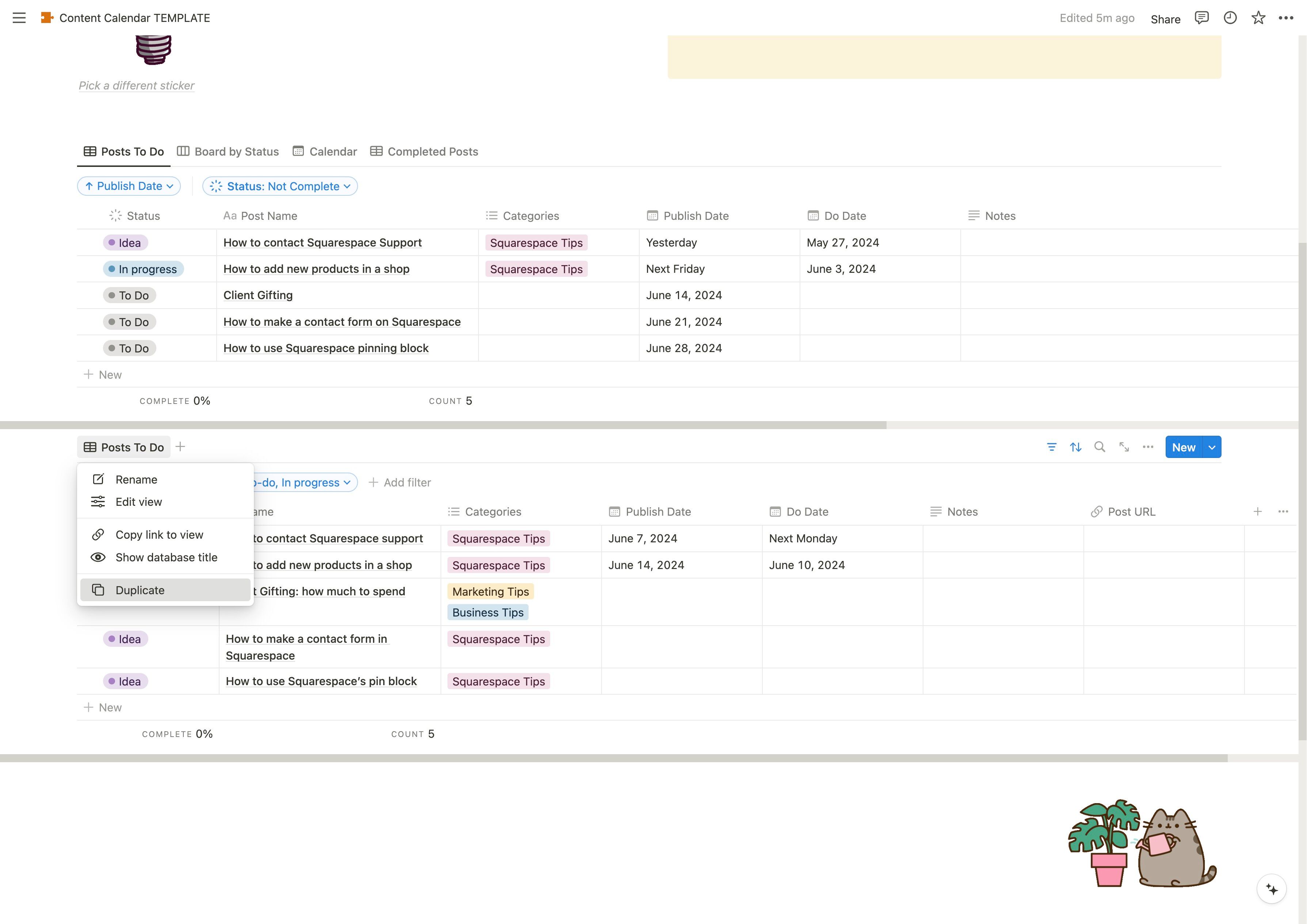Image resolution: width=1307 pixels, height=924 pixels.
Task: Open the sidebar hamburger menu
Action: pos(19,18)
